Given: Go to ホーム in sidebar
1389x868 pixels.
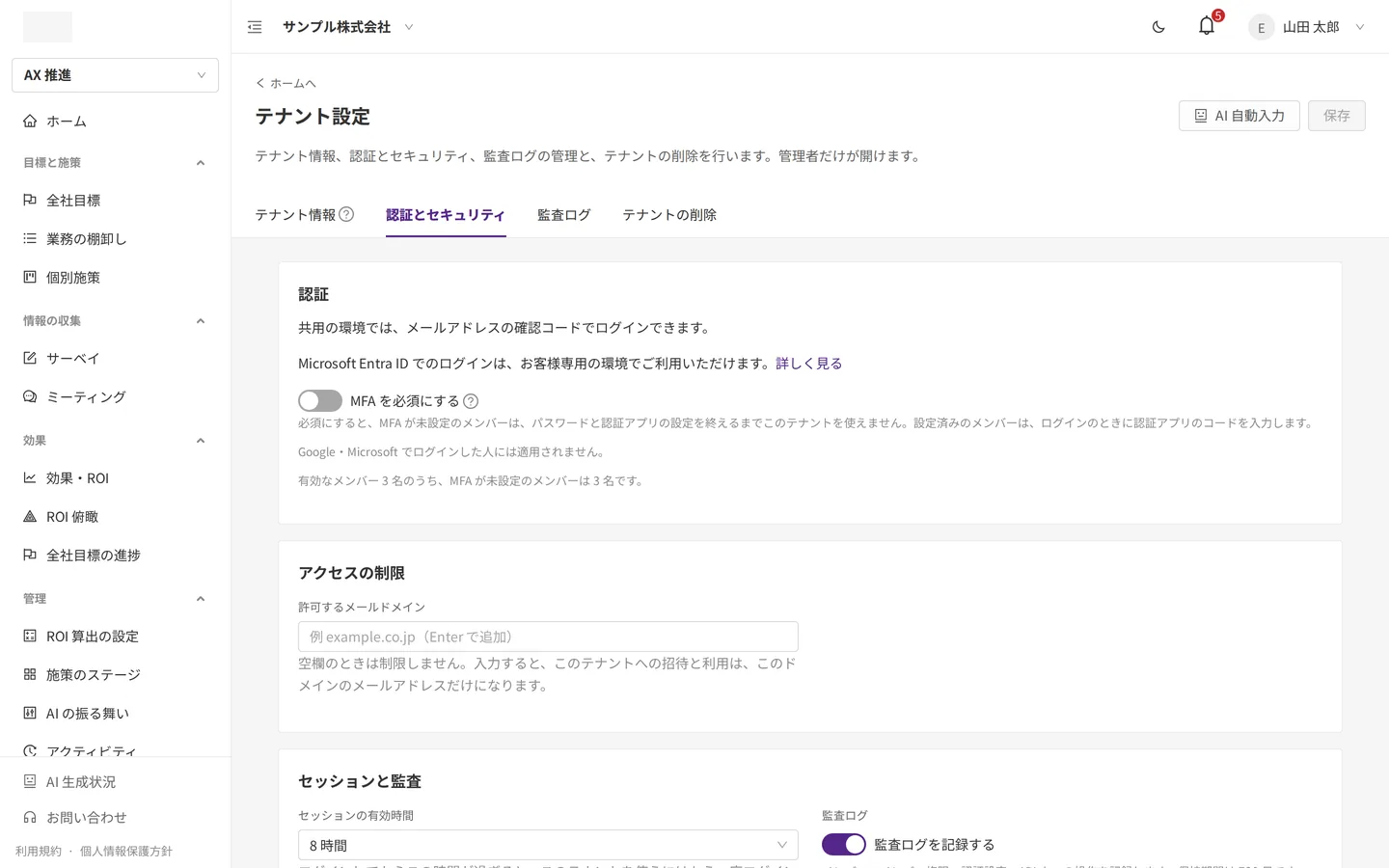Looking at the screenshot, I should coord(115,122).
